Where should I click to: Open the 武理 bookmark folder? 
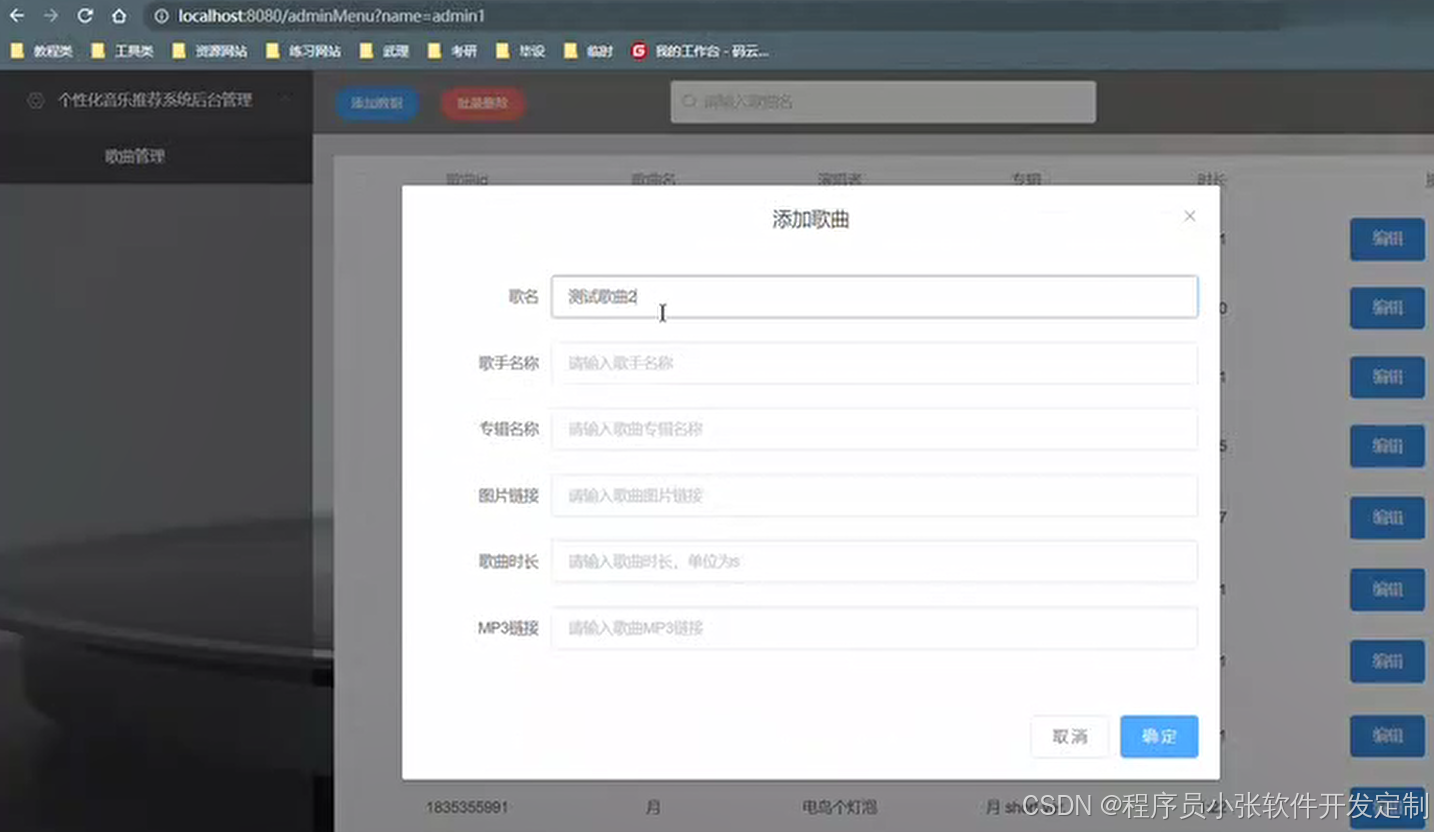[385, 51]
